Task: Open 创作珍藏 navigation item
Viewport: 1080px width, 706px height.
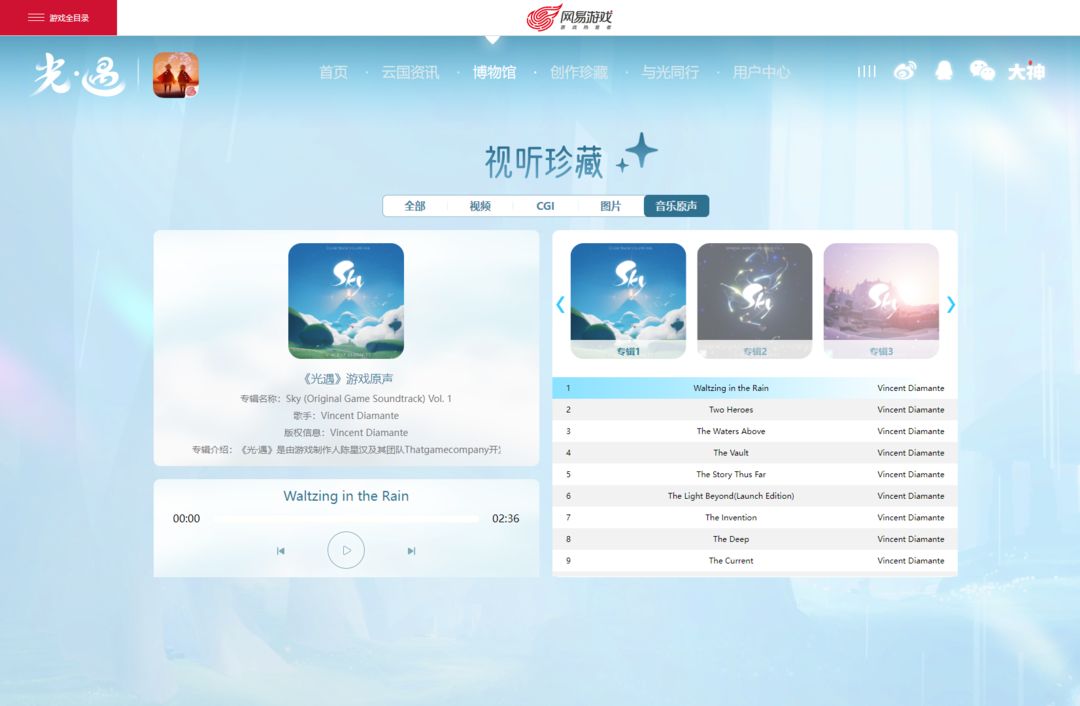Action: coord(579,72)
